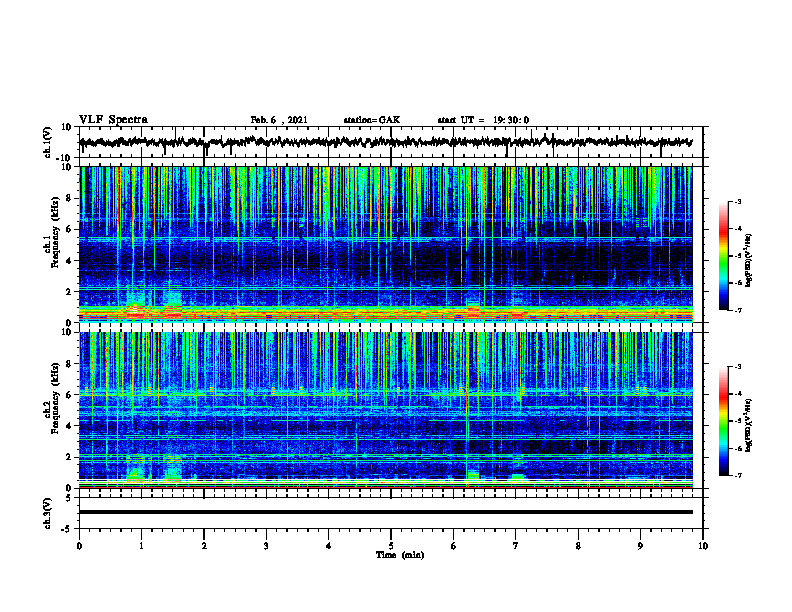792x612 pixels.
Task: Click the flat ch.3 voltage trace line
Action: point(385,512)
